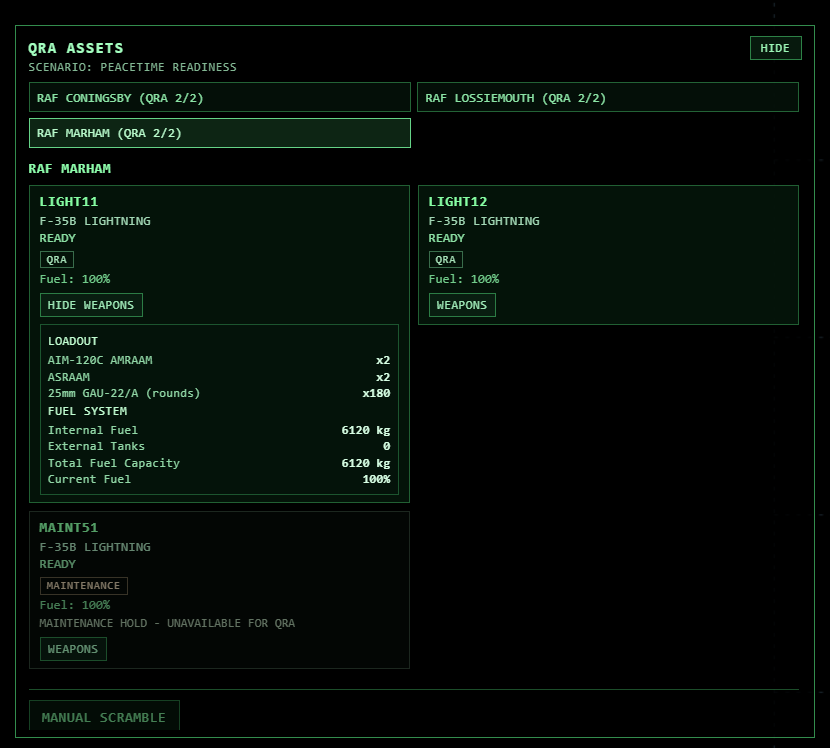Image resolution: width=830 pixels, height=748 pixels.
Task: Click LIGHT12 F-35B LIGHTNING type text
Action: pyautogui.click(x=484, y=221)
